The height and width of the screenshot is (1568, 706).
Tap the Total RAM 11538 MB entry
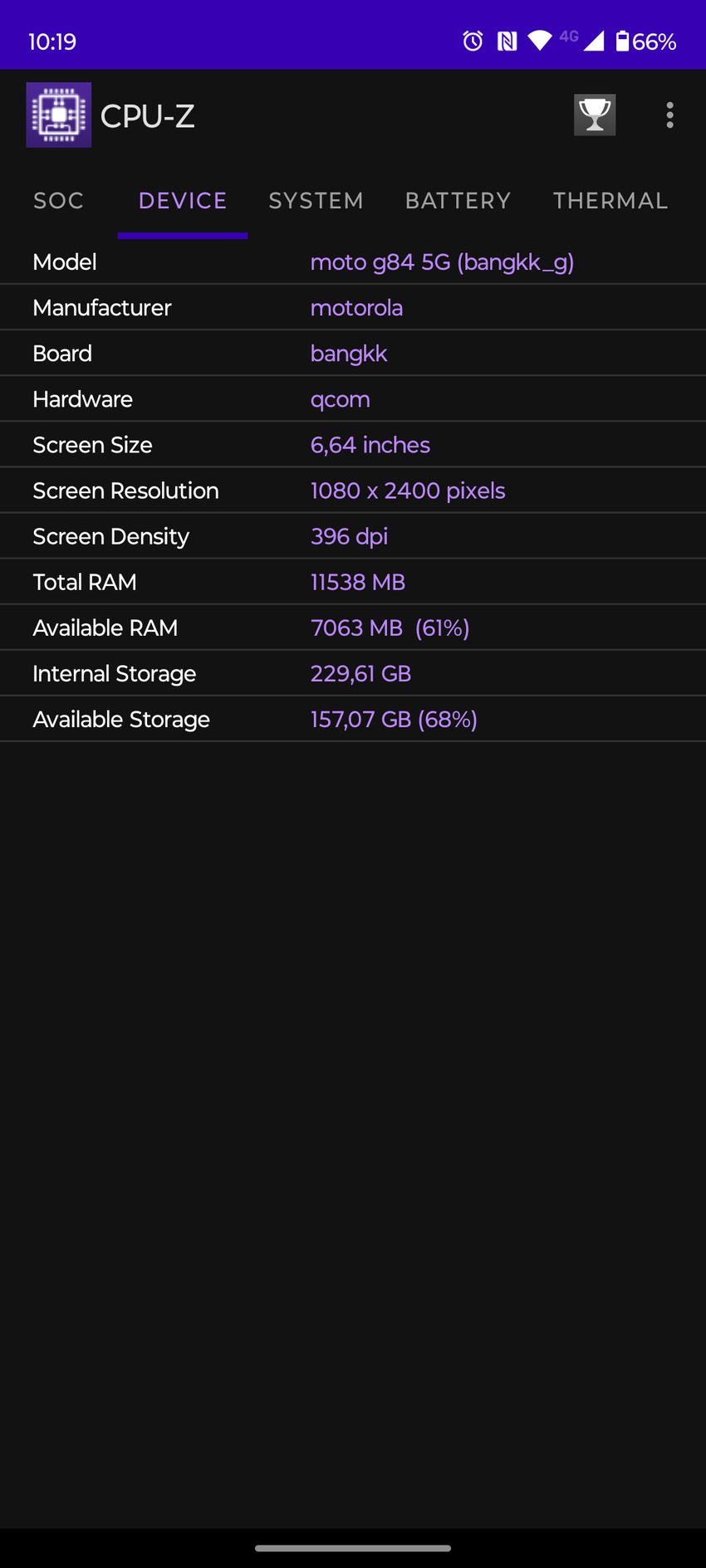pos(358,582)
